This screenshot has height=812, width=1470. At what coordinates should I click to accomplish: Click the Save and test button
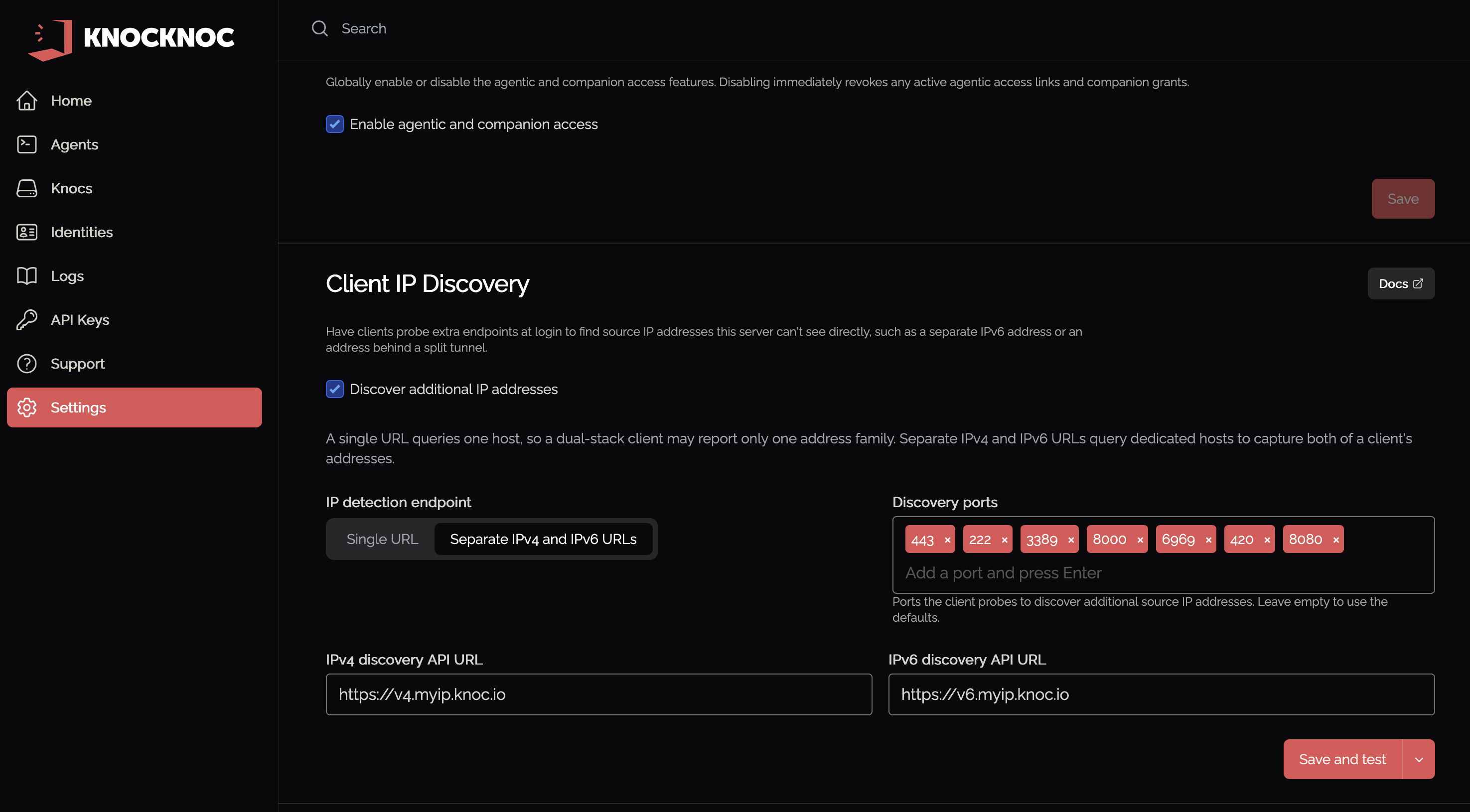[1343, 760]
